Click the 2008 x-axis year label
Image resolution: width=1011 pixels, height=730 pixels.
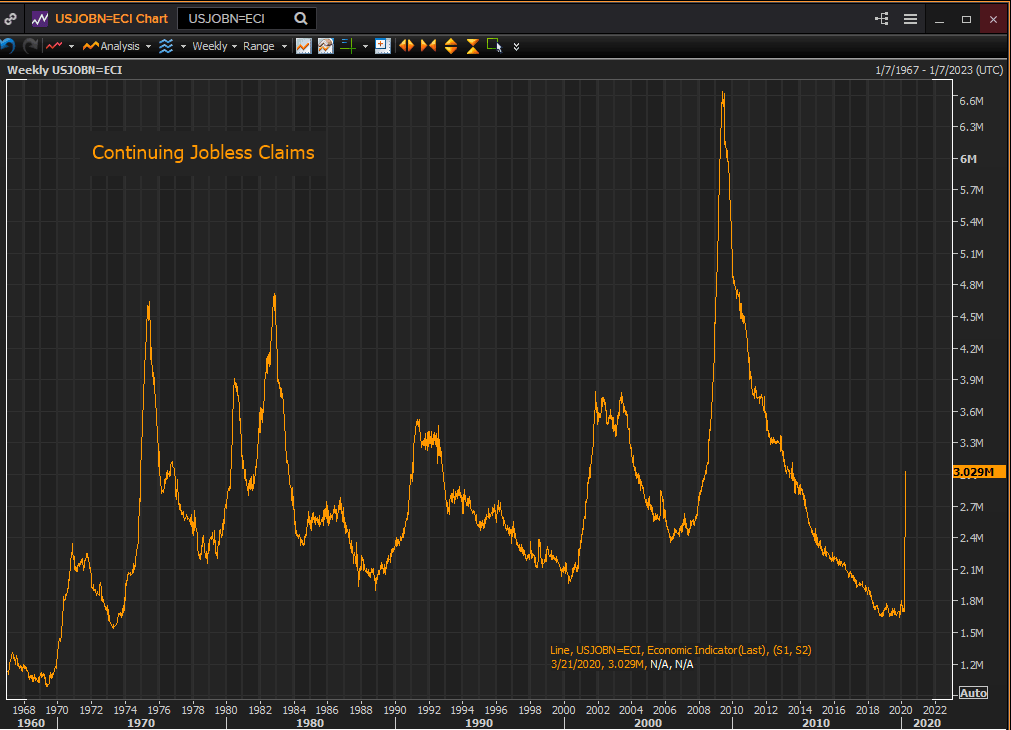pyautogui.click(x=698, y=710)
